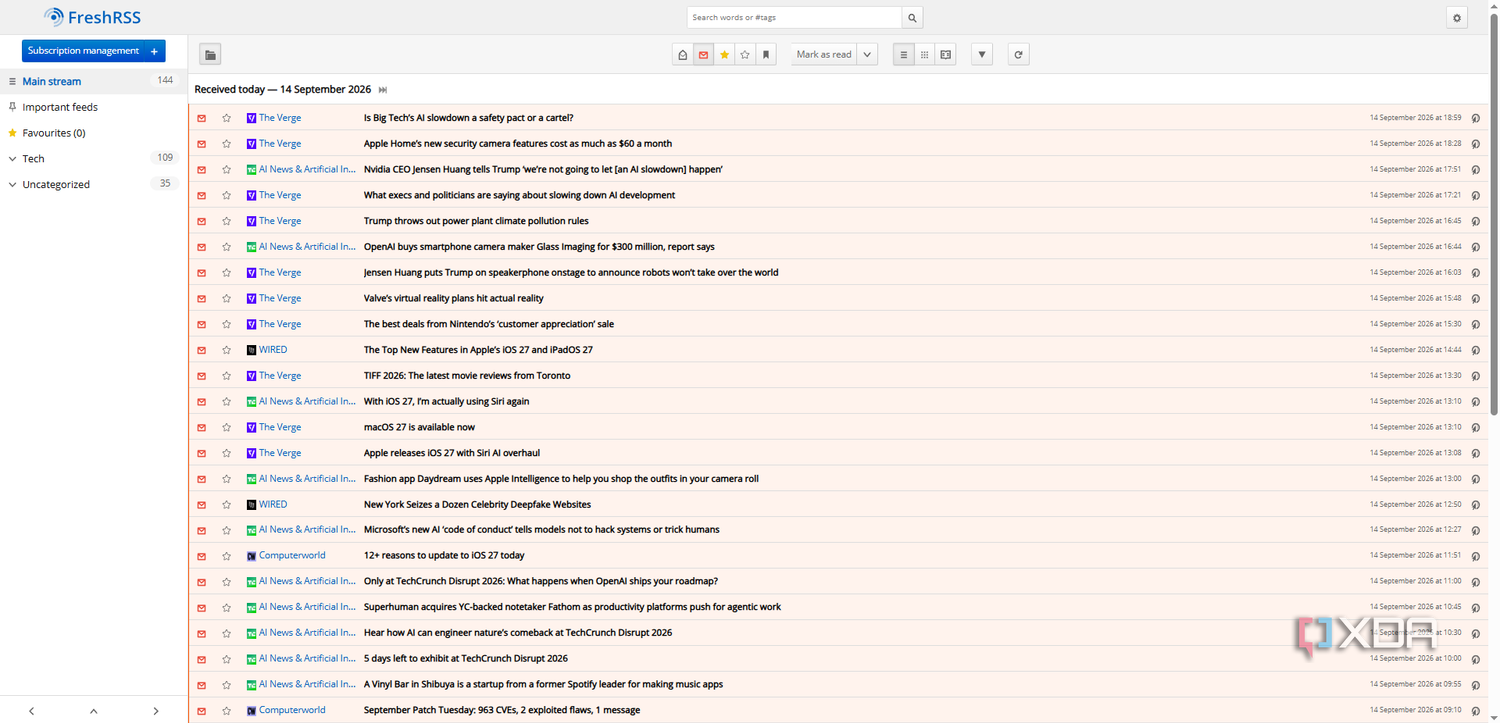Image resolution: width=1500 pixels, height=723 pixels.
Task: Mark 'Nvidia CEO Jensen Huang tells Trump' as read
Action: (x=202, y=170)
